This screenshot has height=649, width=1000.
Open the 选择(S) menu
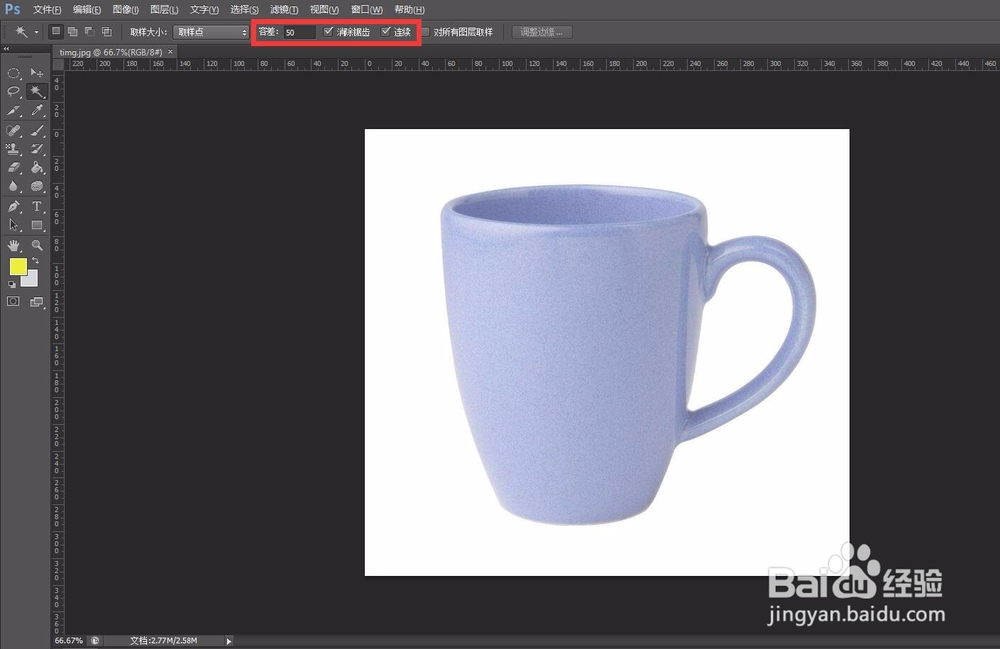tap(244, 10)
